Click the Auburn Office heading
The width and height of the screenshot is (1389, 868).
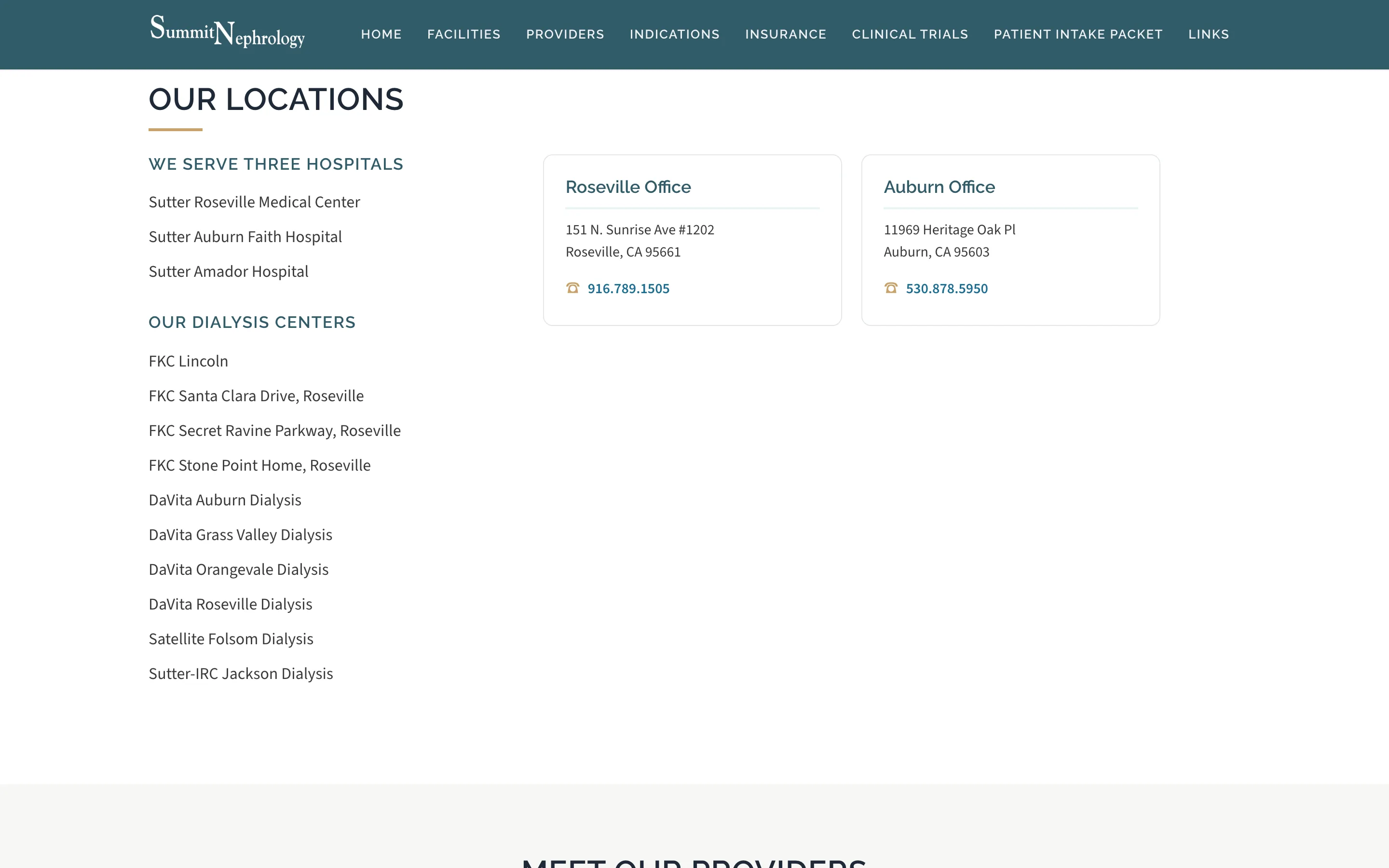(x=939, y=187)
